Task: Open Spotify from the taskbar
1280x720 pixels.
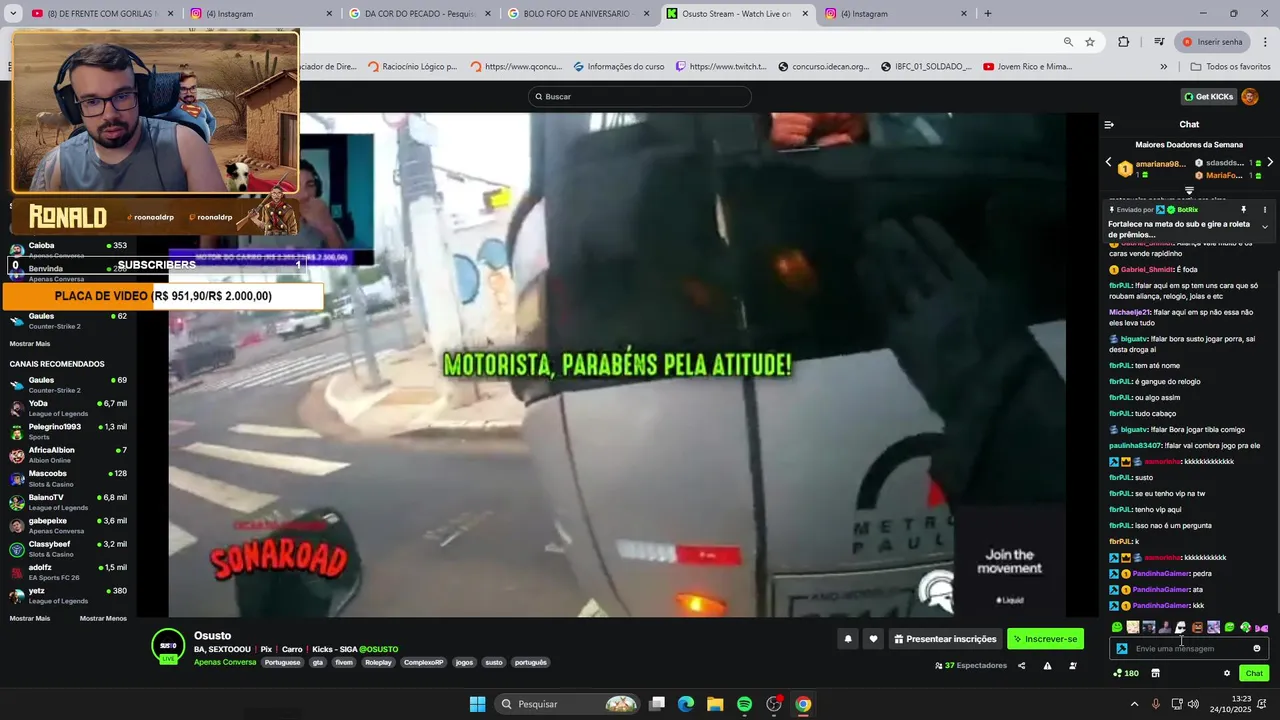Action: coord(744,704)
